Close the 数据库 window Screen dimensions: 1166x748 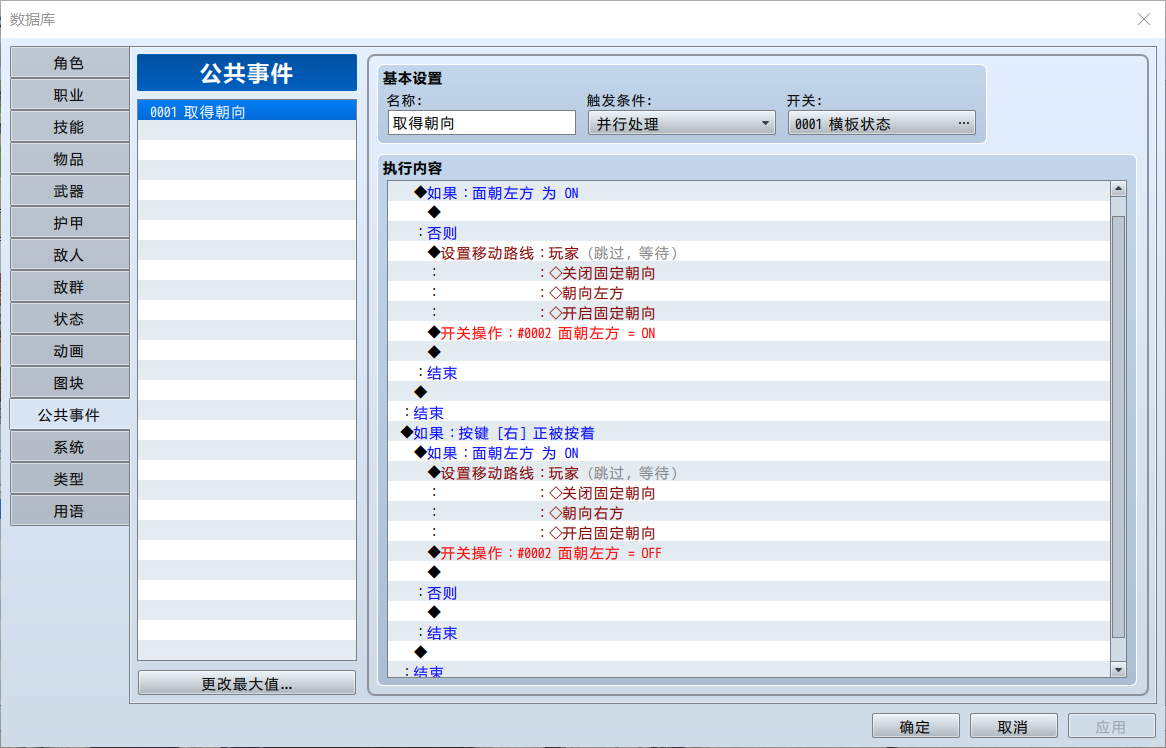[1144, 19]
